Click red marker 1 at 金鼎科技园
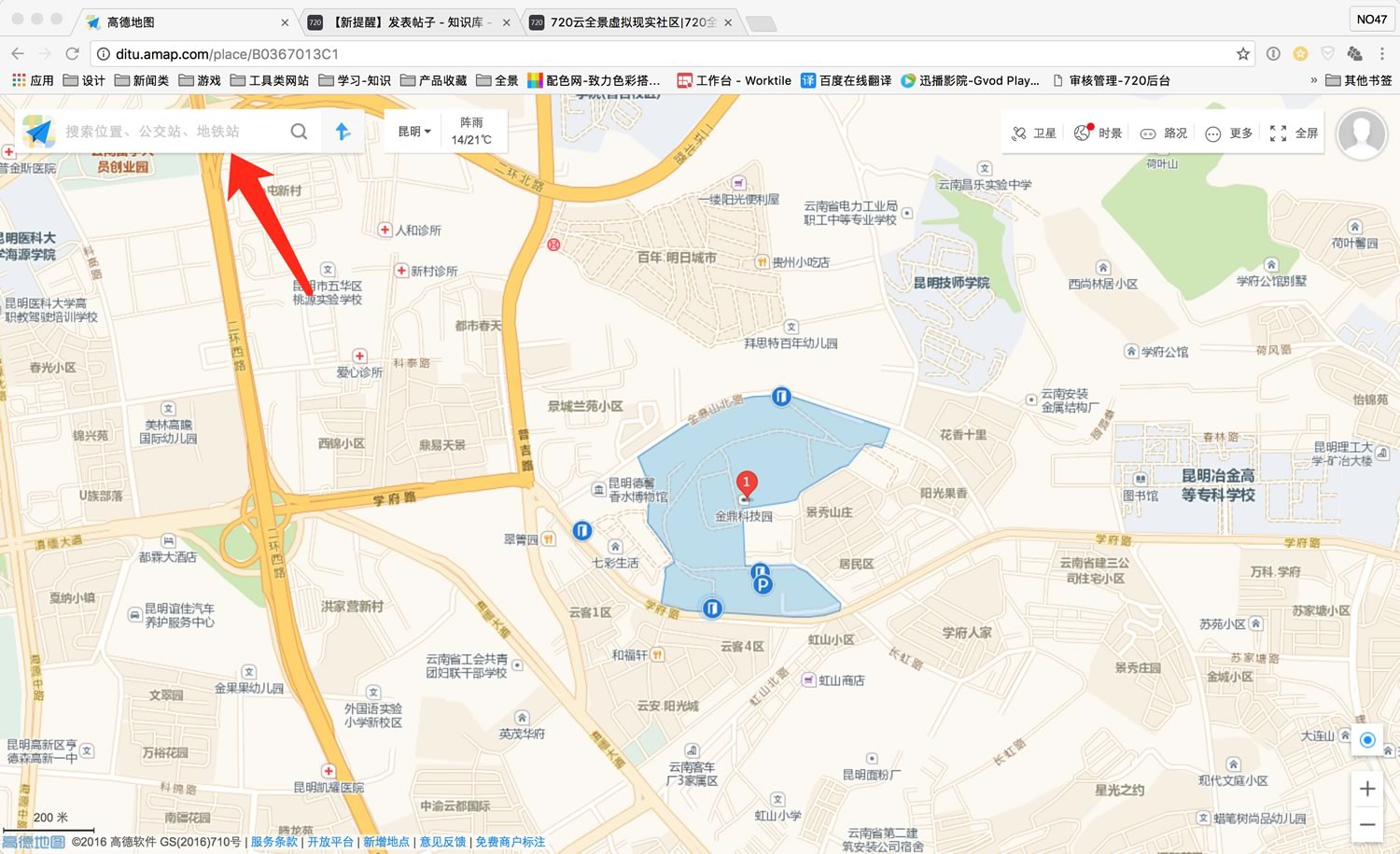The width and height of the screenshot is (1400, 854). [746, 483]
